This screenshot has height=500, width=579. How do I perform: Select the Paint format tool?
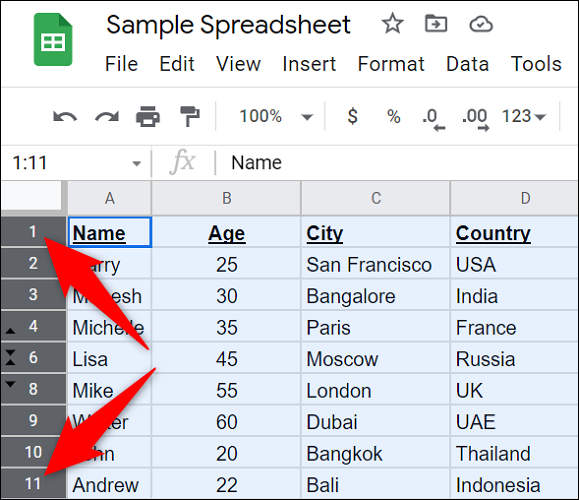point(190,116)
